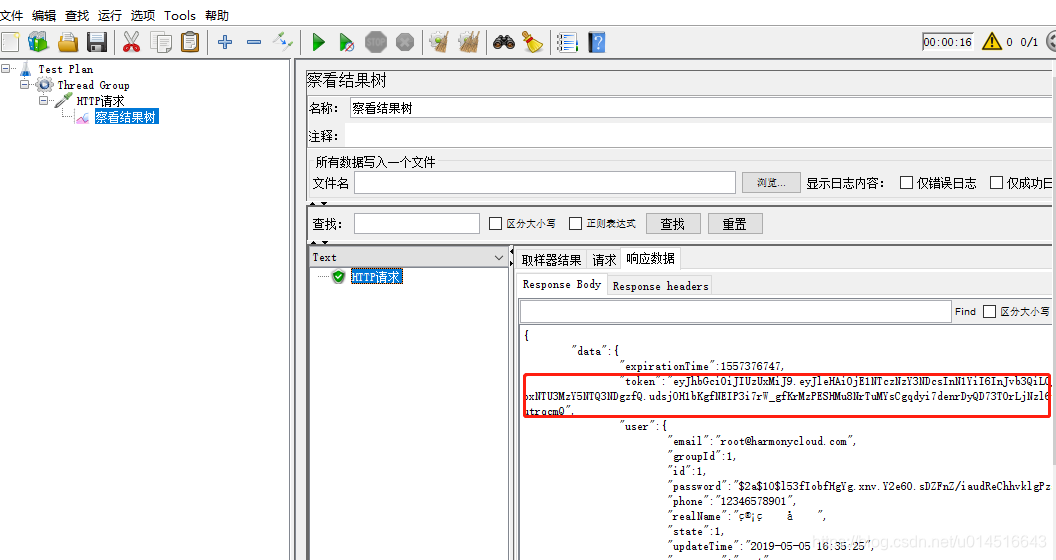Switch to the 响应数据 tab
1056x560 pixels.
pyautogui.click(x=651, y=258)
